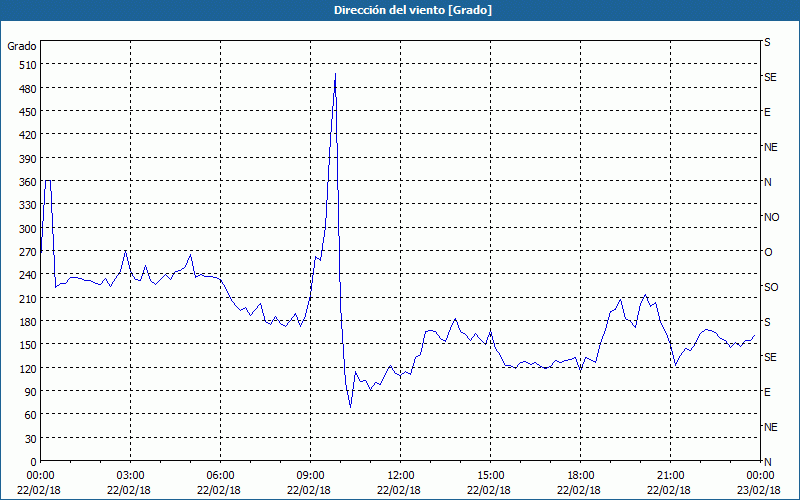
Task: Click the 270 y-axis value
Action: [27, 252]
